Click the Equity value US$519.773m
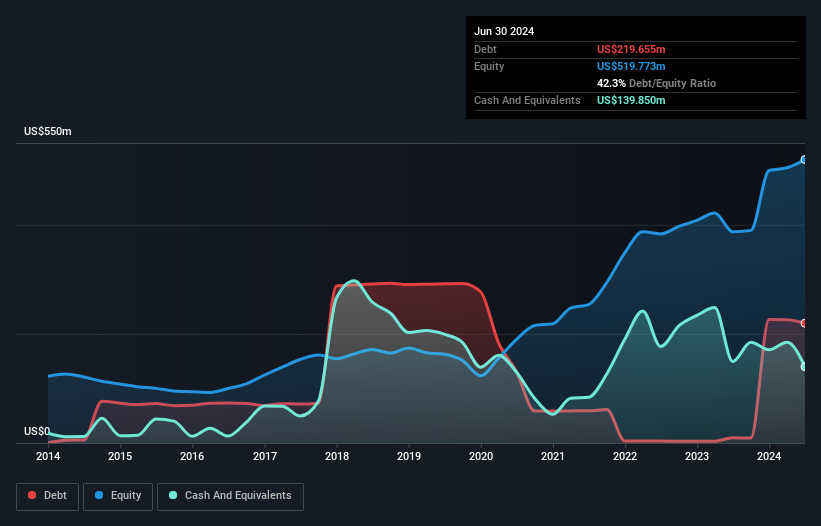 (631, 66)
